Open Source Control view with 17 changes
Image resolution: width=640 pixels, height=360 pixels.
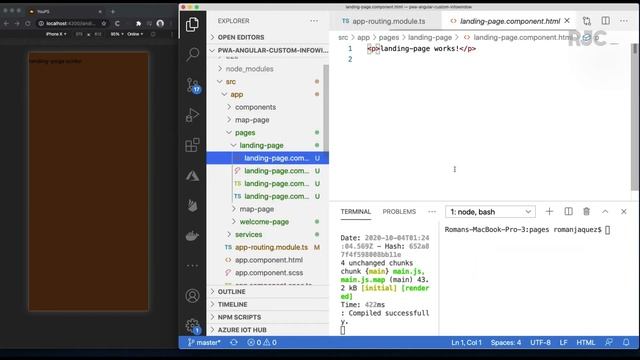point(193,85)
